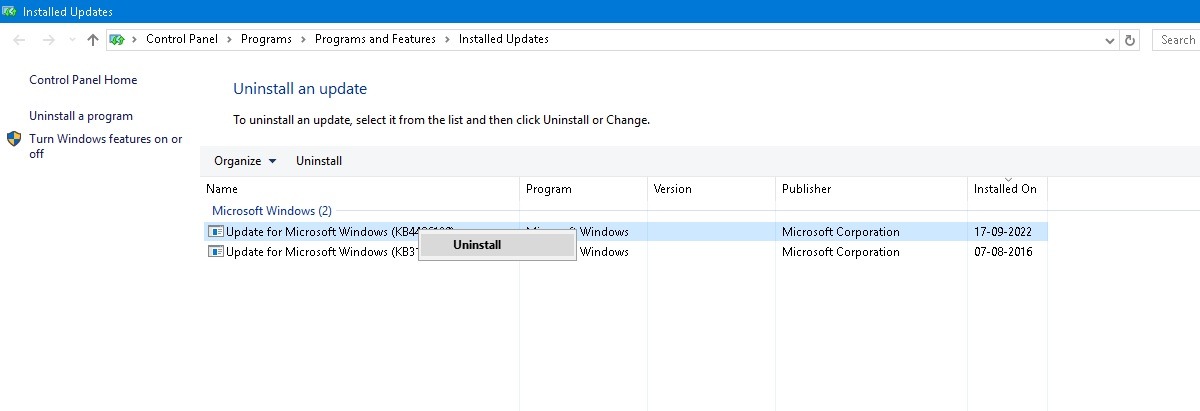Viewport: 1200px width, 411px height.
Task: Open the Organize dropdown menu
Action: (245, 161)
